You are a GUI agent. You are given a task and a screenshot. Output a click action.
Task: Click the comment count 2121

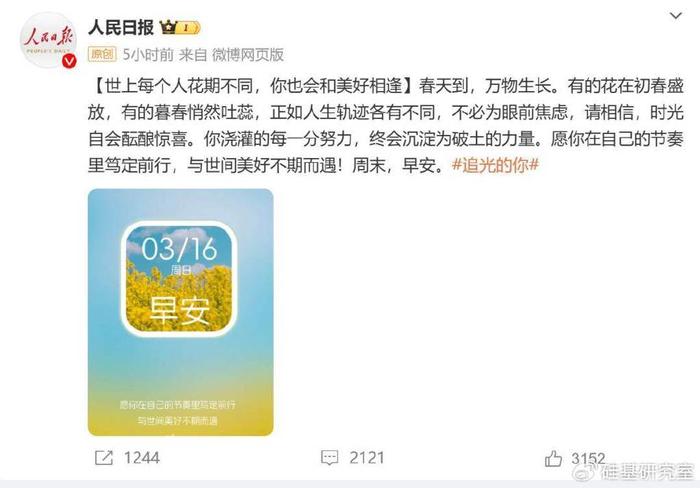click(367, 458)
